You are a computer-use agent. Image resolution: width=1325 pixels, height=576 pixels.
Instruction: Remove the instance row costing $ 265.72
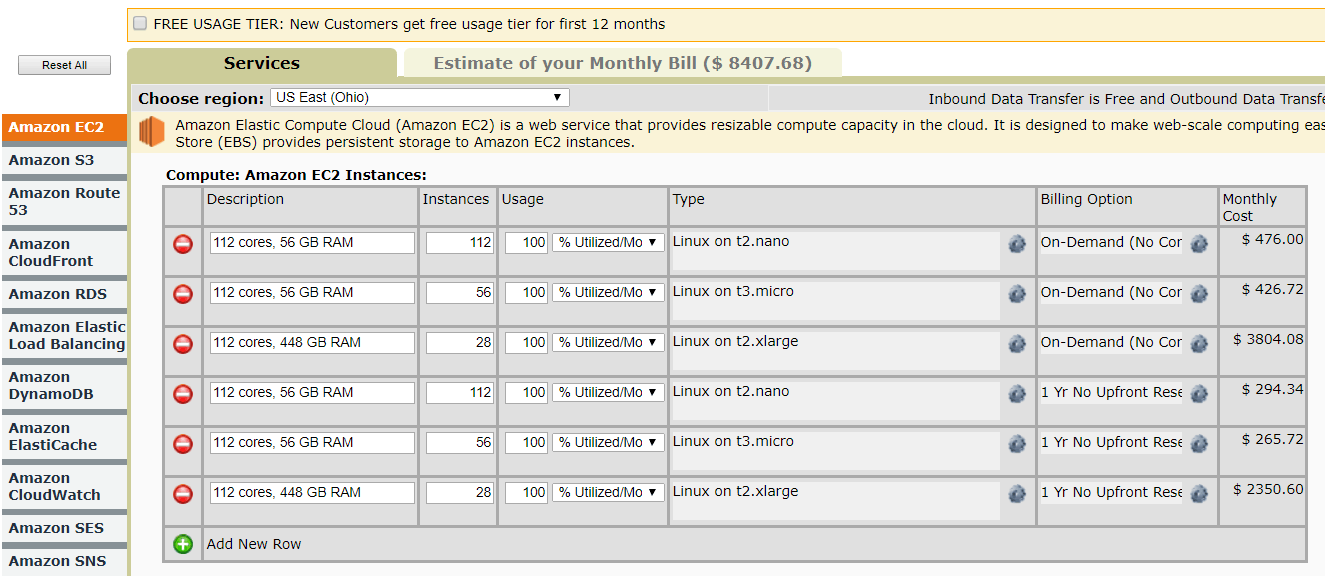183,444
